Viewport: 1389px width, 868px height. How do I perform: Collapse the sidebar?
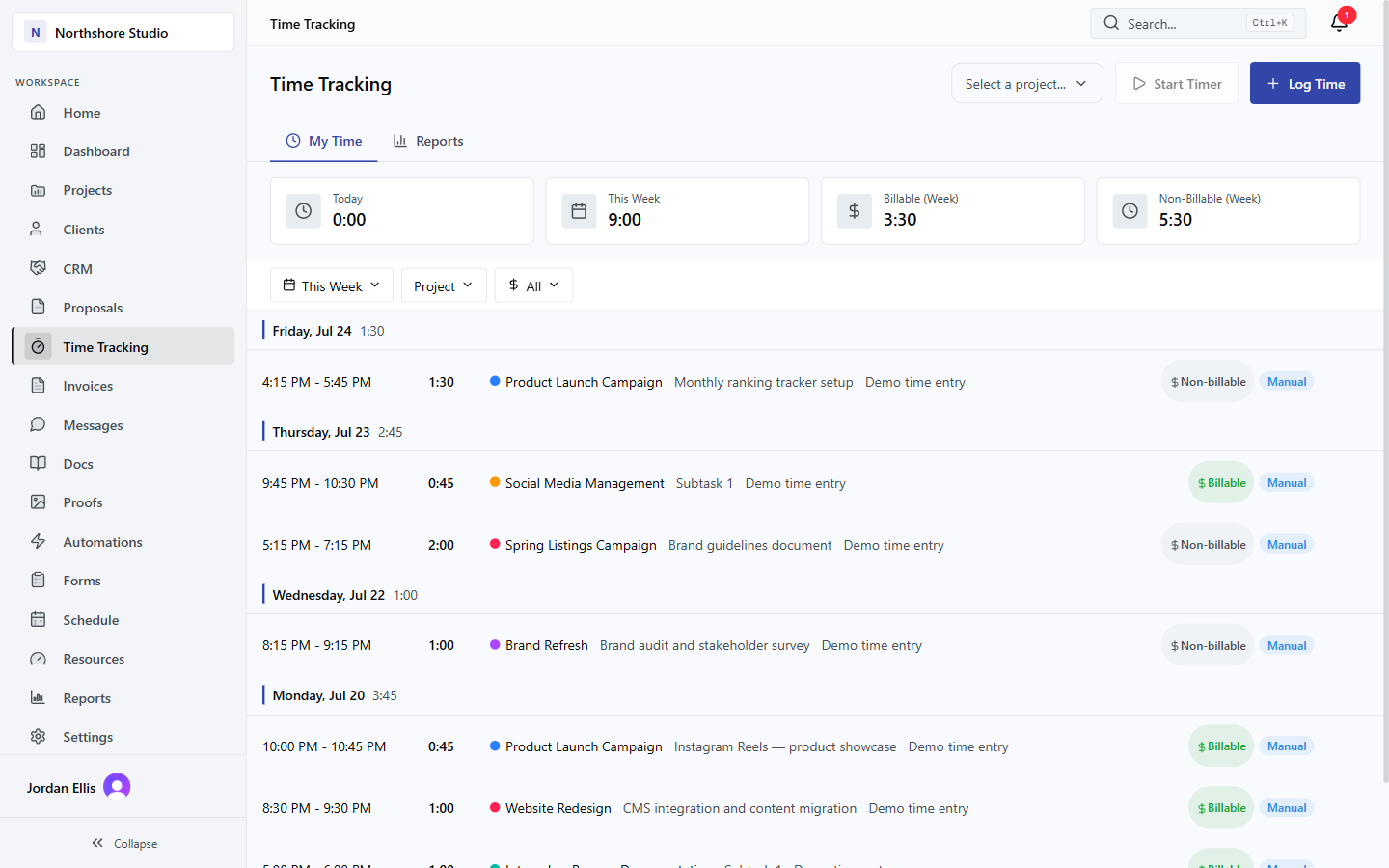pyautogui.click(x=123, y=843)
